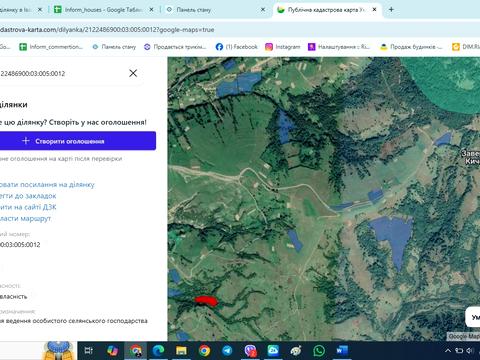
Task: Open Viber from taskbar
Action: (250, 350)
